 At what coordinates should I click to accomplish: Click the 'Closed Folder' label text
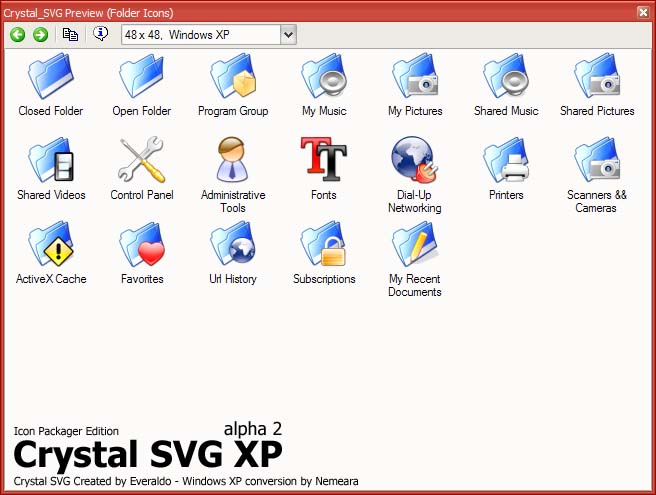pyautogui.click(x=51, y=111)
